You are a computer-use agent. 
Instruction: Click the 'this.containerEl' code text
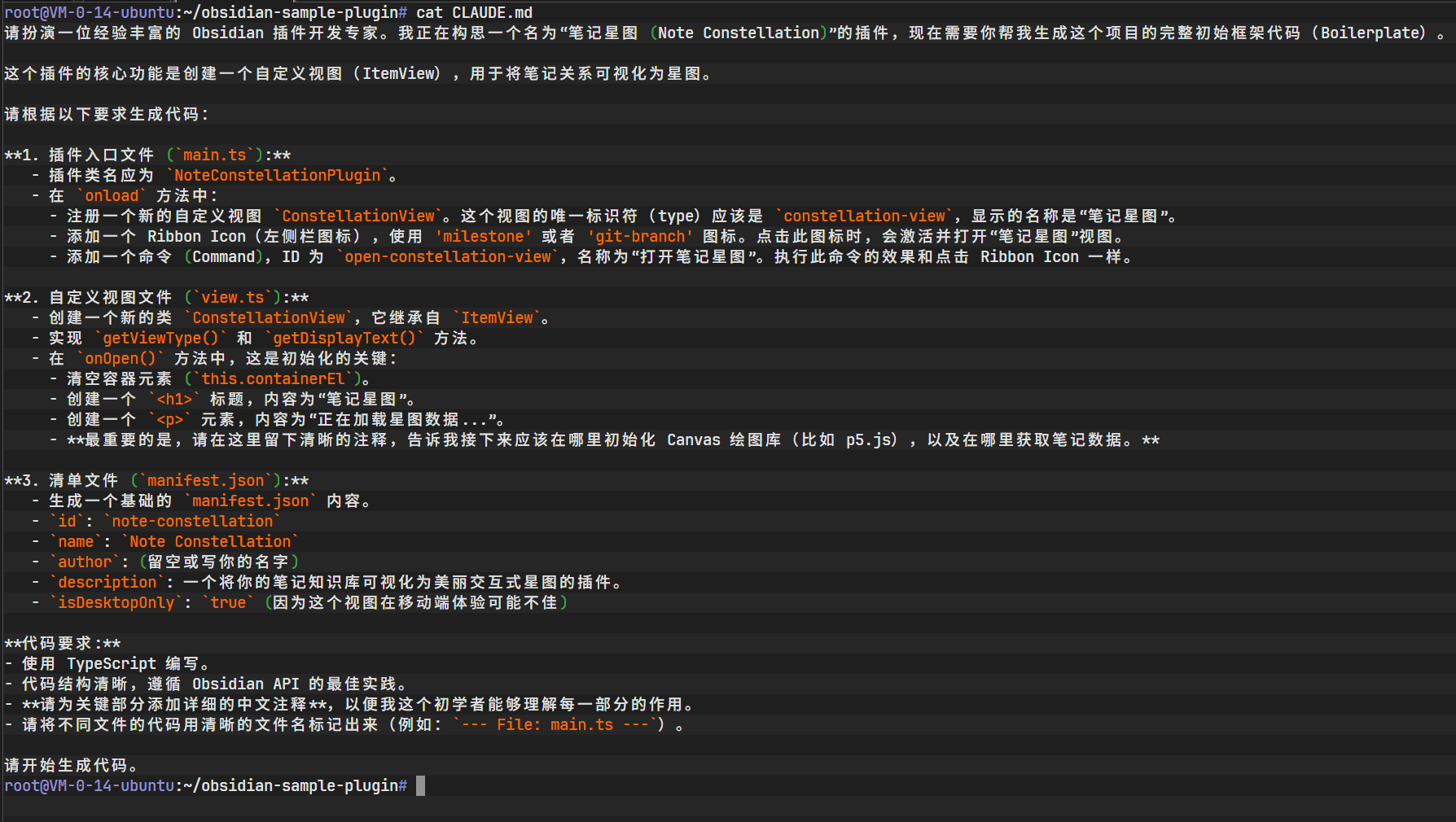click(274, 378)
